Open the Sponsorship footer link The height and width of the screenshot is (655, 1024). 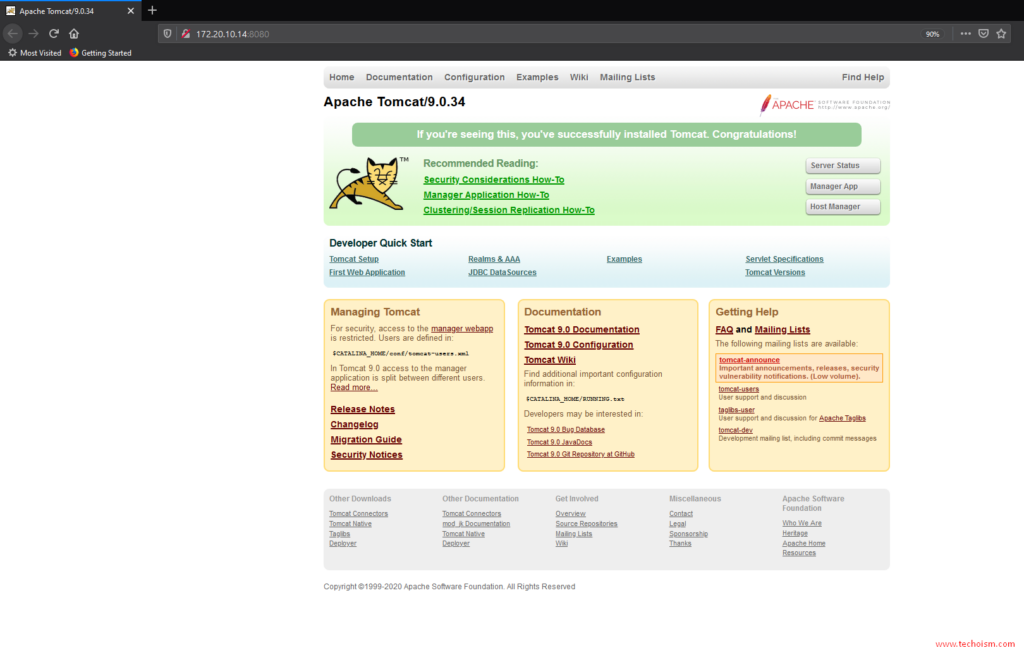[688, 534]
